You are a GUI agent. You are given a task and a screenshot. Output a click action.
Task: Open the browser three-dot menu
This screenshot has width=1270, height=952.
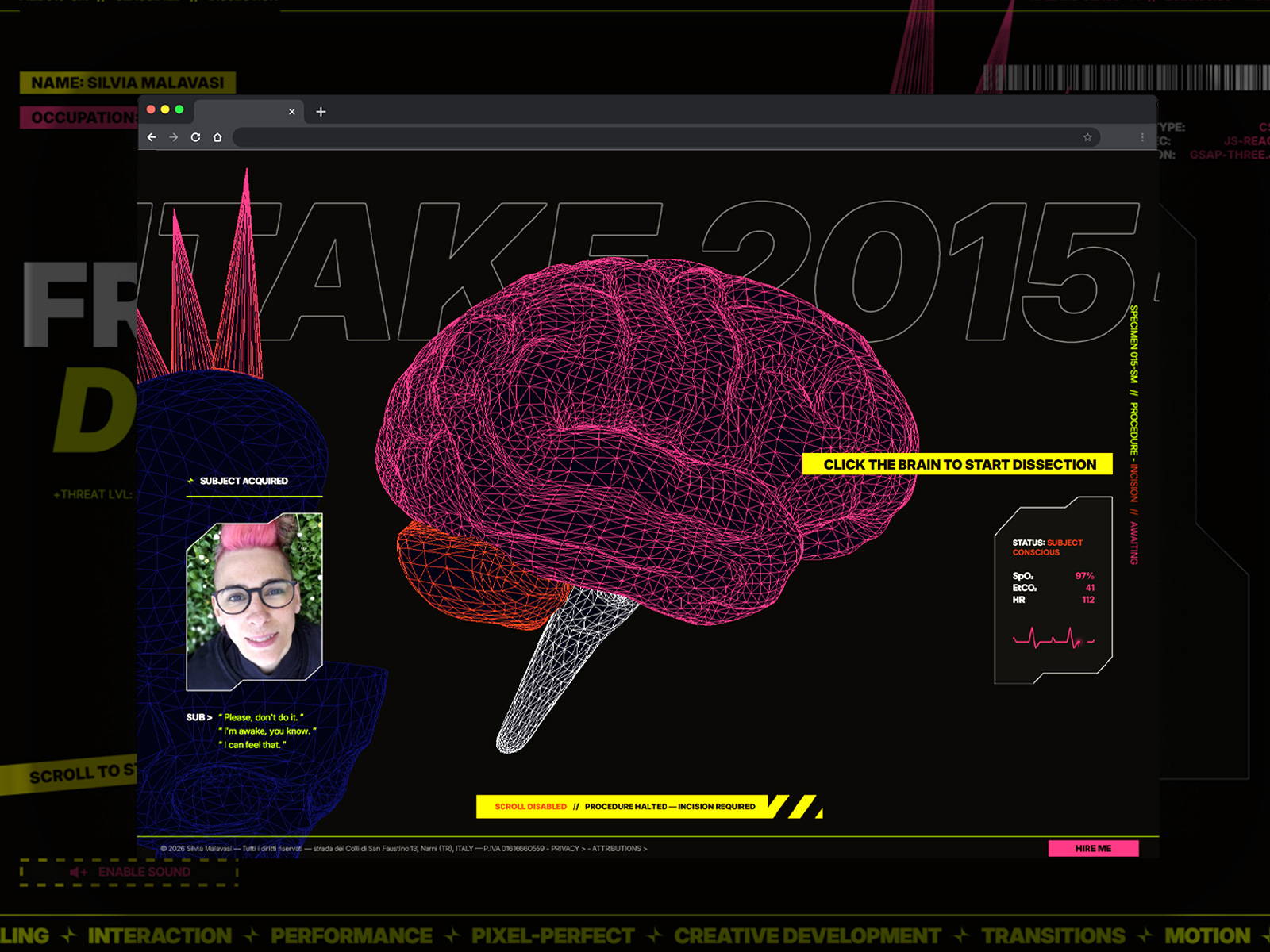click(x=1142, y=137)
